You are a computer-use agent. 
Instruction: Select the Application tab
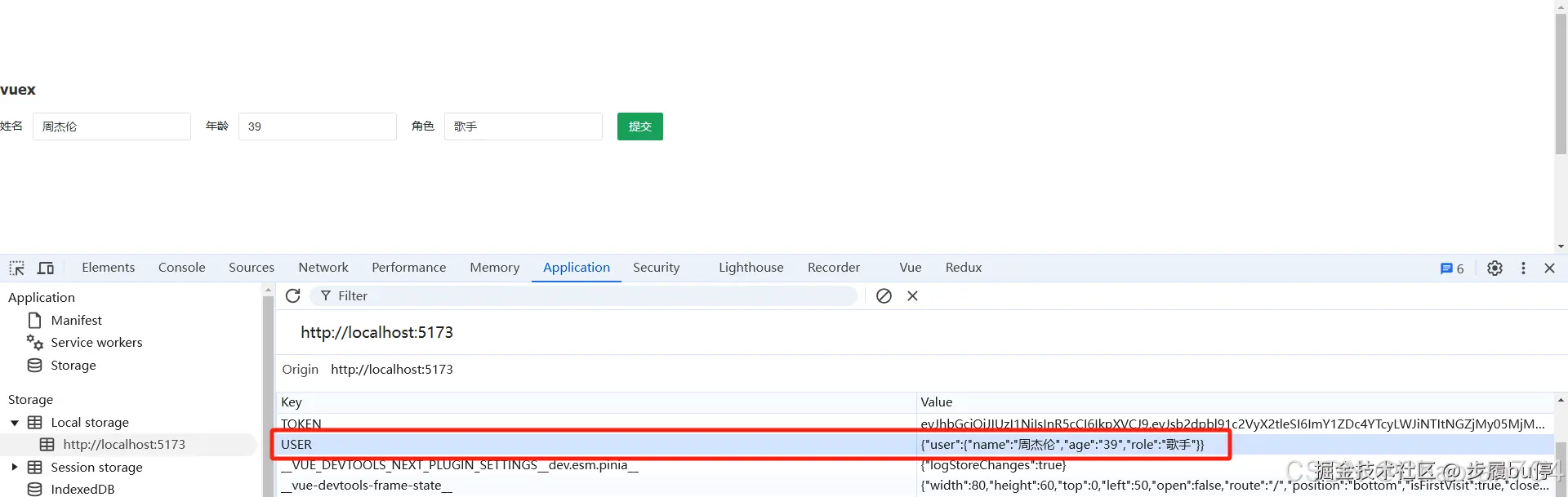click(577, 268)
